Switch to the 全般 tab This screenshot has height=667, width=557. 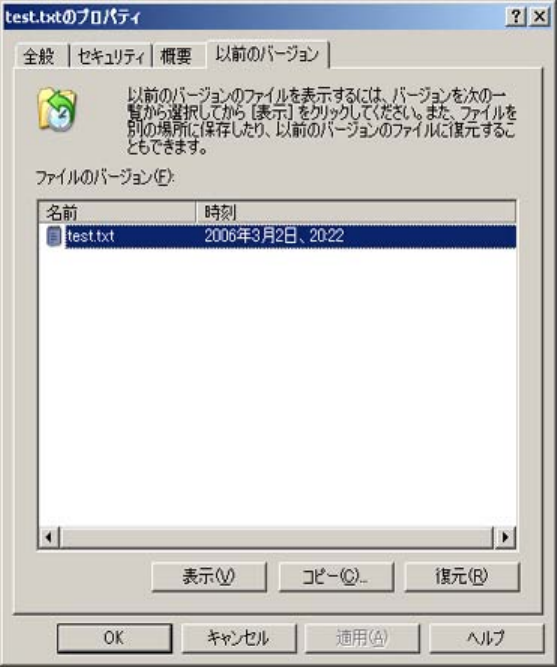click(39, 56)
